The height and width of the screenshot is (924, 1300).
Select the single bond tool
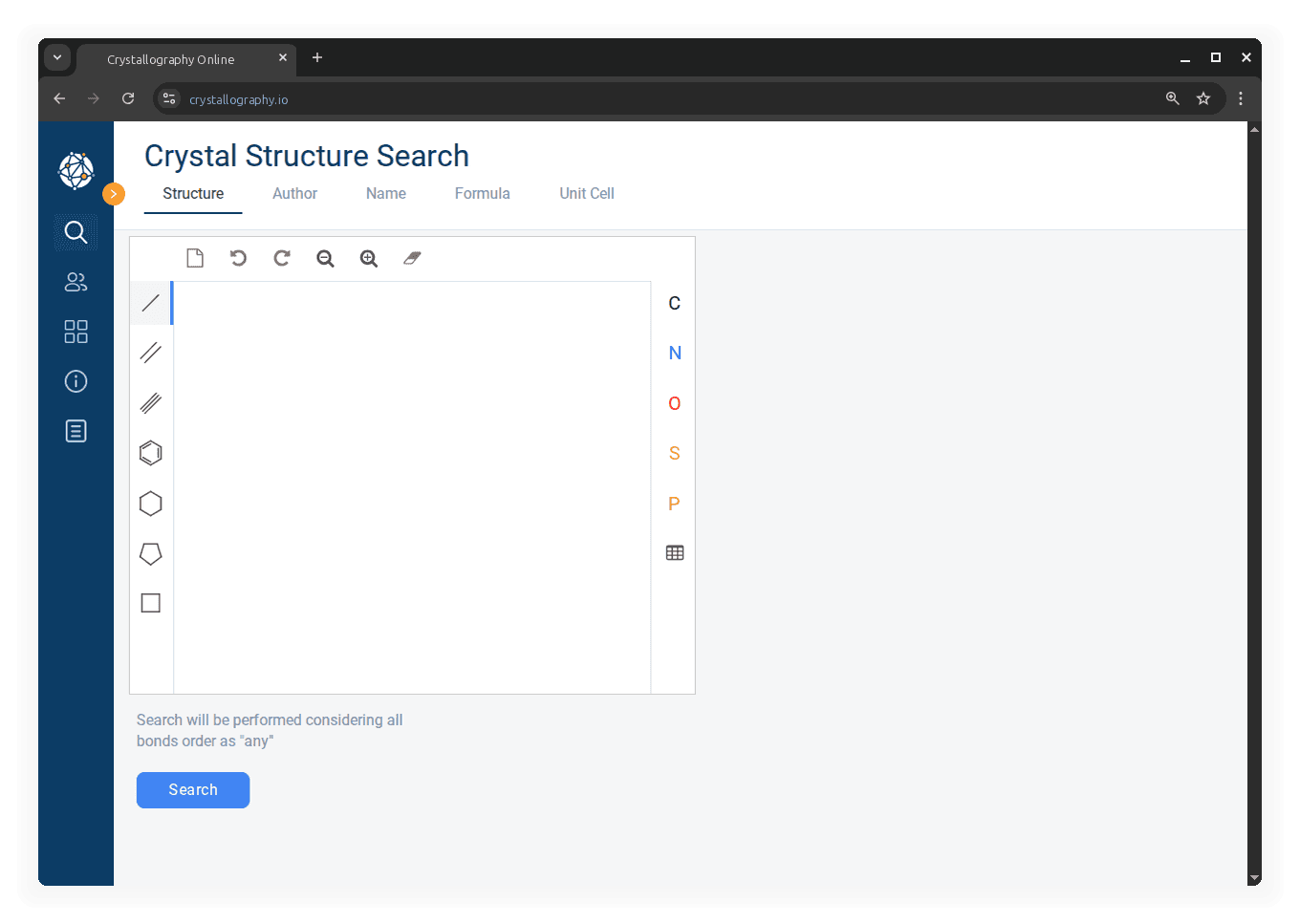151,303
